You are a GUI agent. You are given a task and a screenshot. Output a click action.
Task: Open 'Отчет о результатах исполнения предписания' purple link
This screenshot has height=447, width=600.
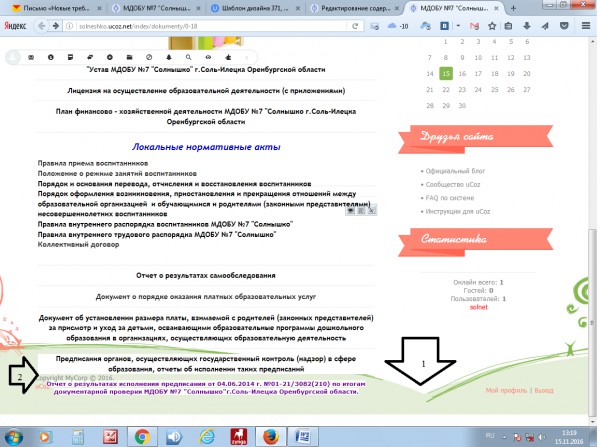206,388
